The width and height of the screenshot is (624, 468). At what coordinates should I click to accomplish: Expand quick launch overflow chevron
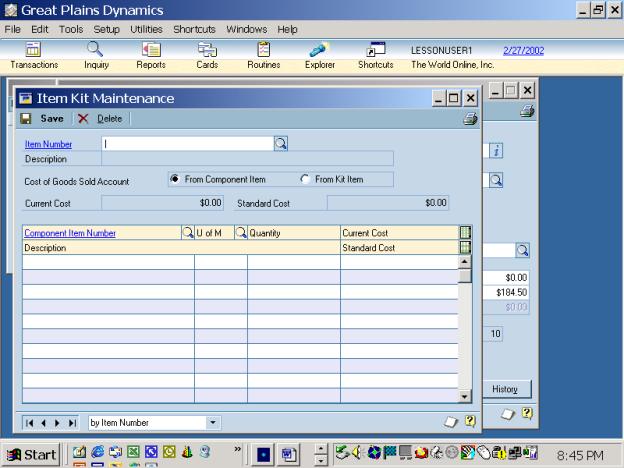pos(238,449)
